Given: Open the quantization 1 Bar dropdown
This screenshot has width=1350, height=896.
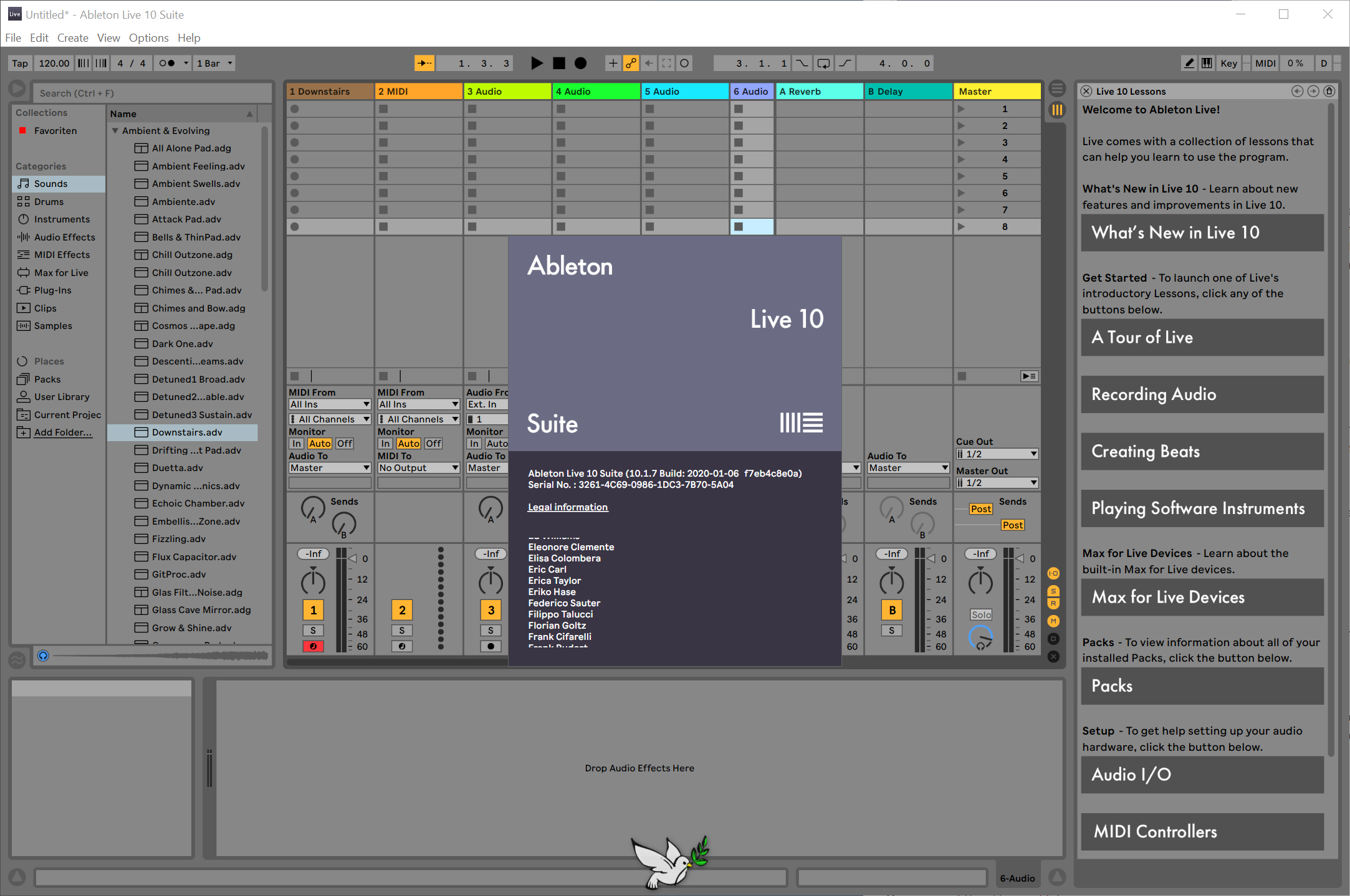Looking at the screenshot, I should pos(214,63).
